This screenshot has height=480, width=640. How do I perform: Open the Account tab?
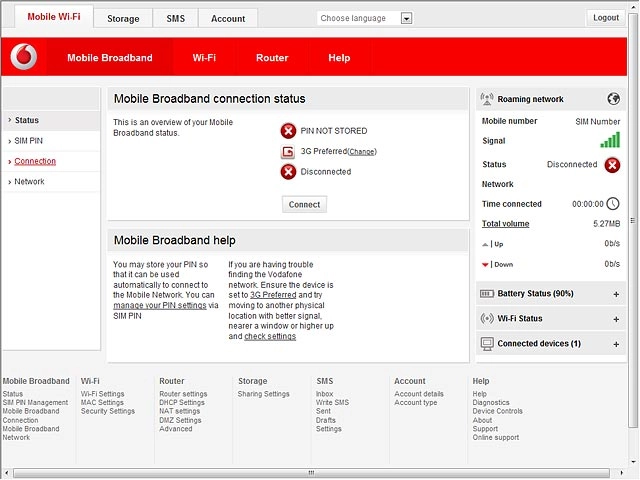pos(228,19)
